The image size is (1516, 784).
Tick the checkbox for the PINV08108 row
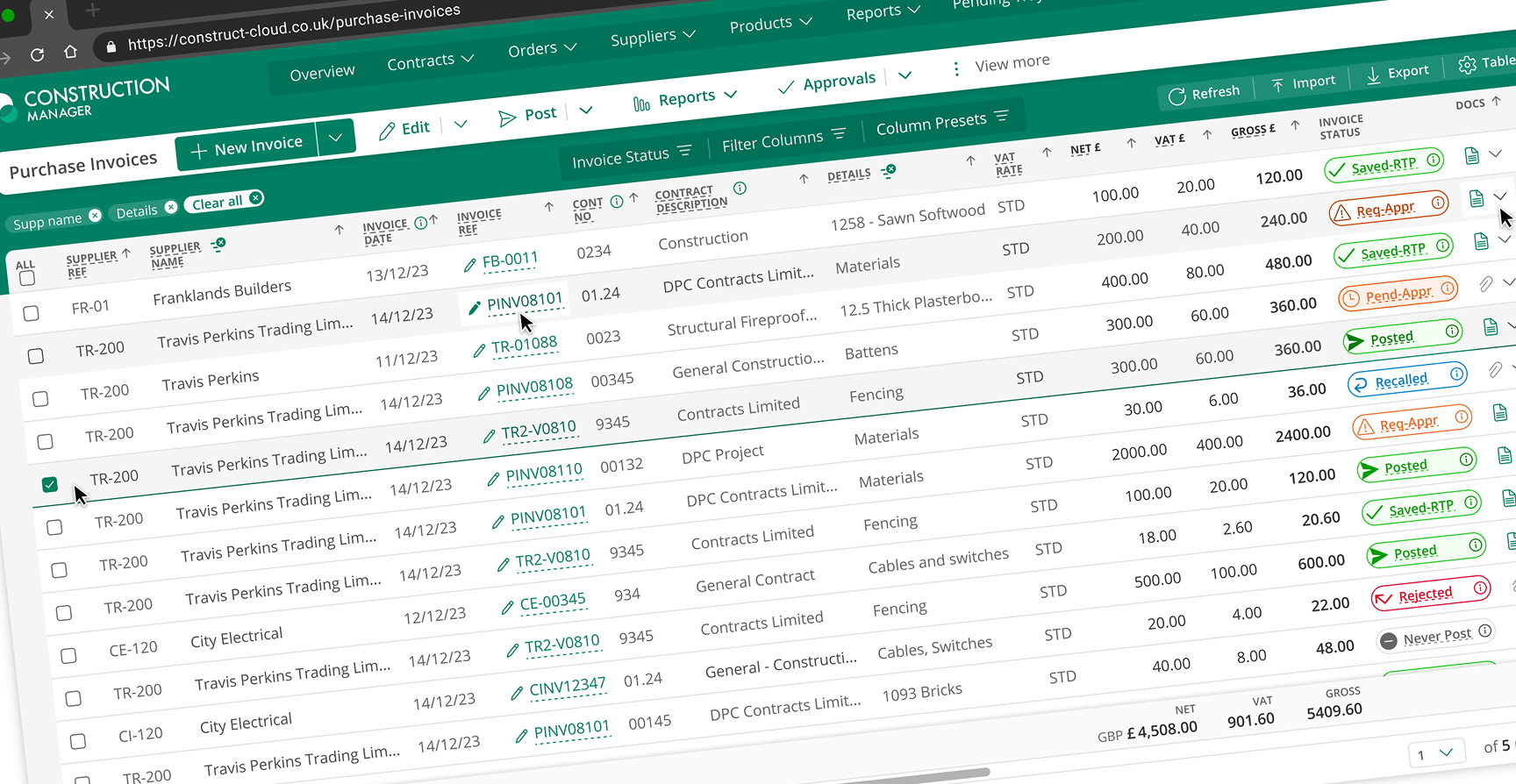click(45, 441)
